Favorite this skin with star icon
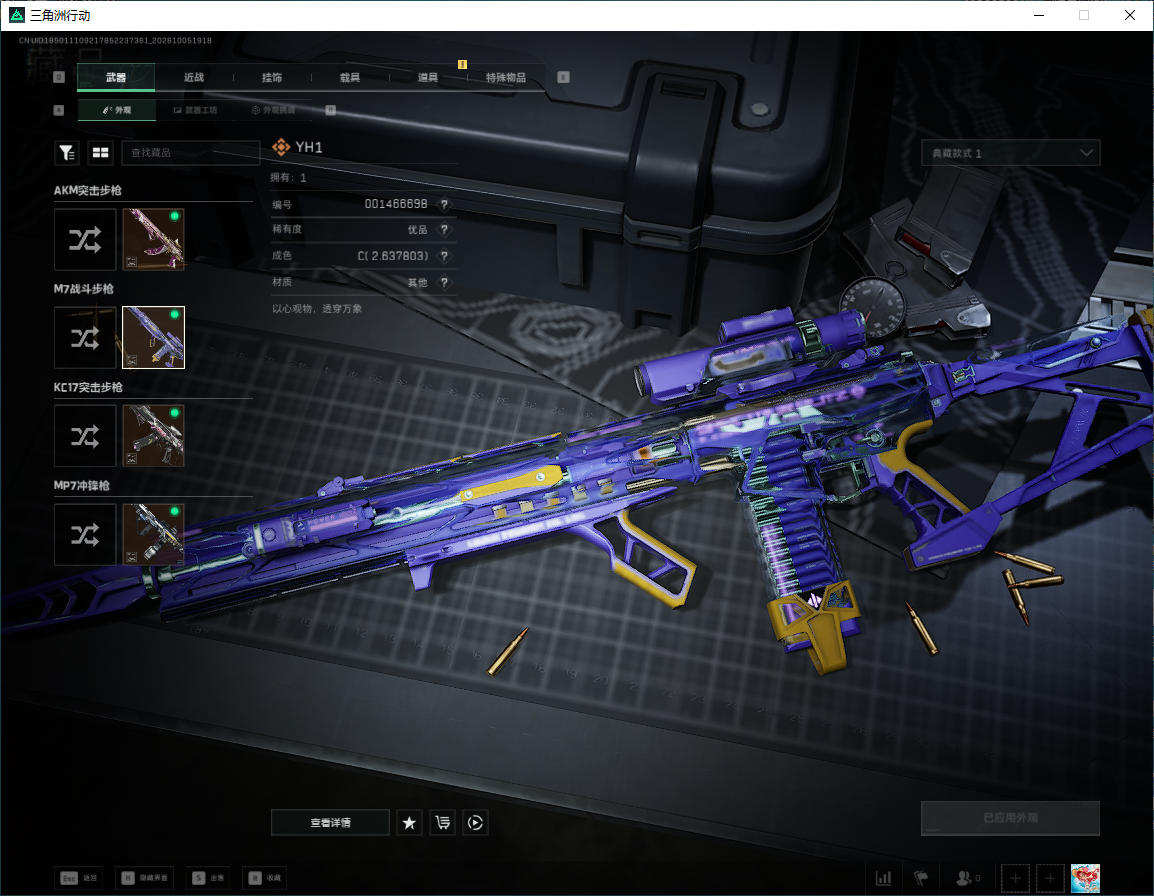 (409, 822)
